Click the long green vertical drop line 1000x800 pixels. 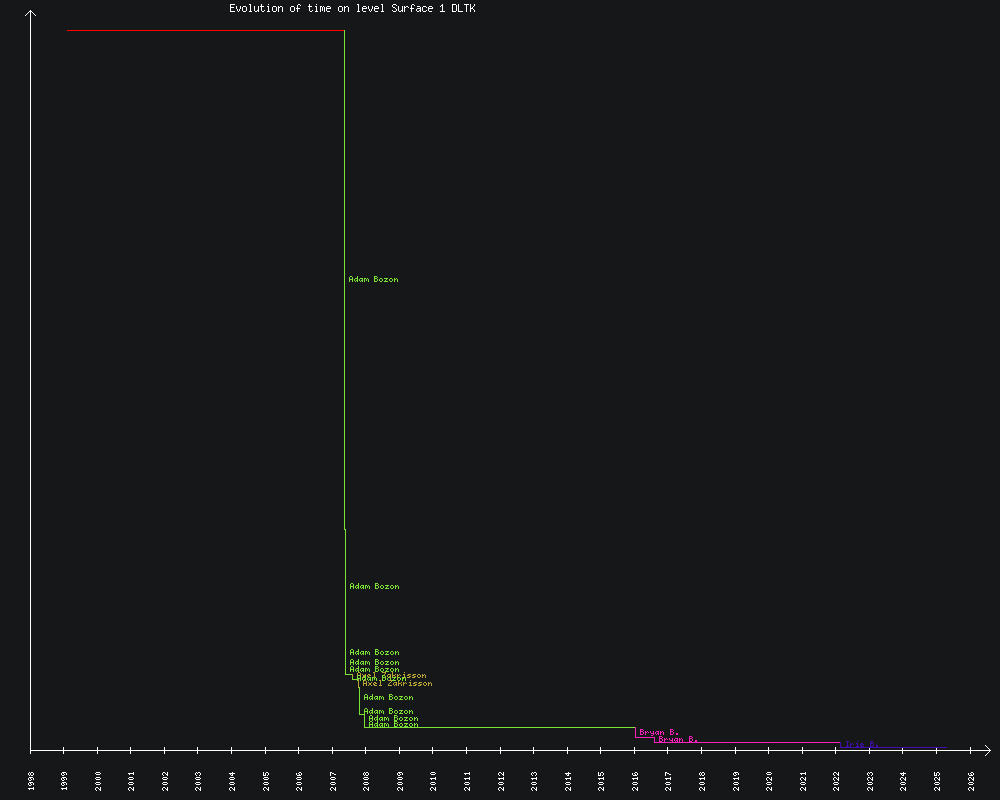tap(345, 280)
